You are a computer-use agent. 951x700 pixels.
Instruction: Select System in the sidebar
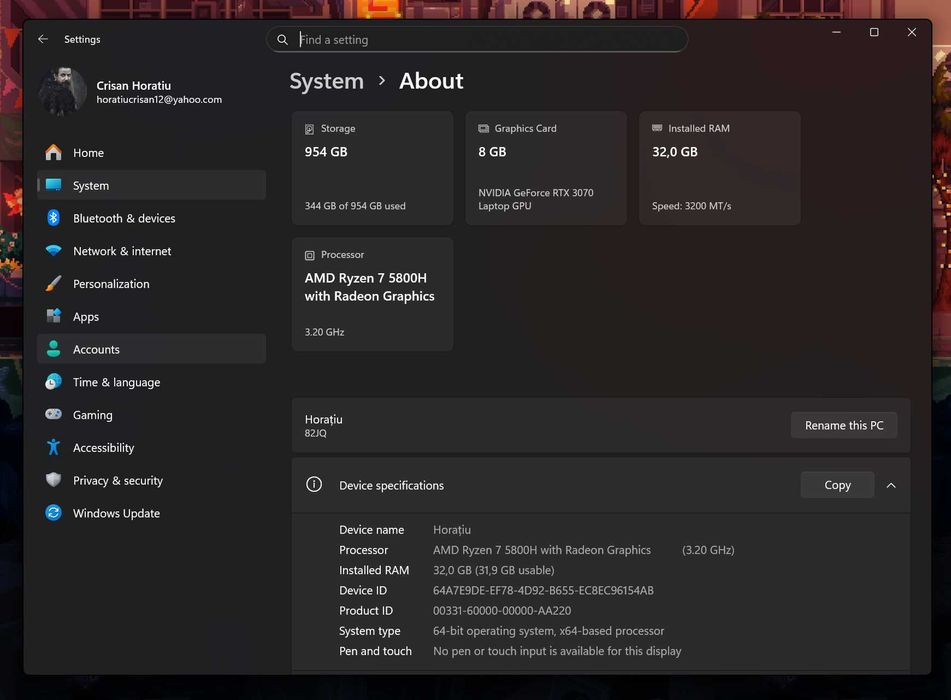[x=152, y=185]
